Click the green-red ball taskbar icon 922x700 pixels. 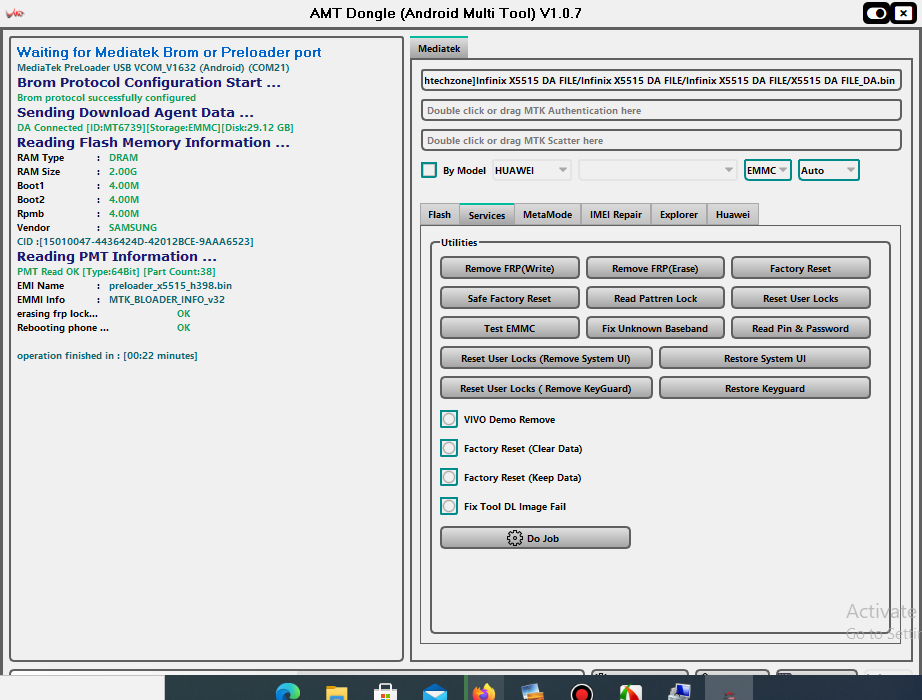(x=630, y=692)
